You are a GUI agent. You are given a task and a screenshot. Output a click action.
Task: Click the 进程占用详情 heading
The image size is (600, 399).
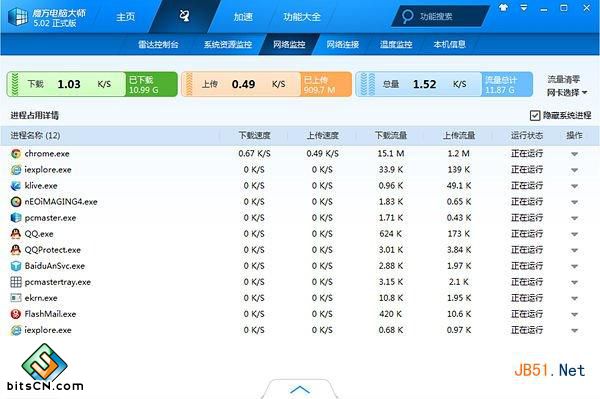(x=34, y=116)
